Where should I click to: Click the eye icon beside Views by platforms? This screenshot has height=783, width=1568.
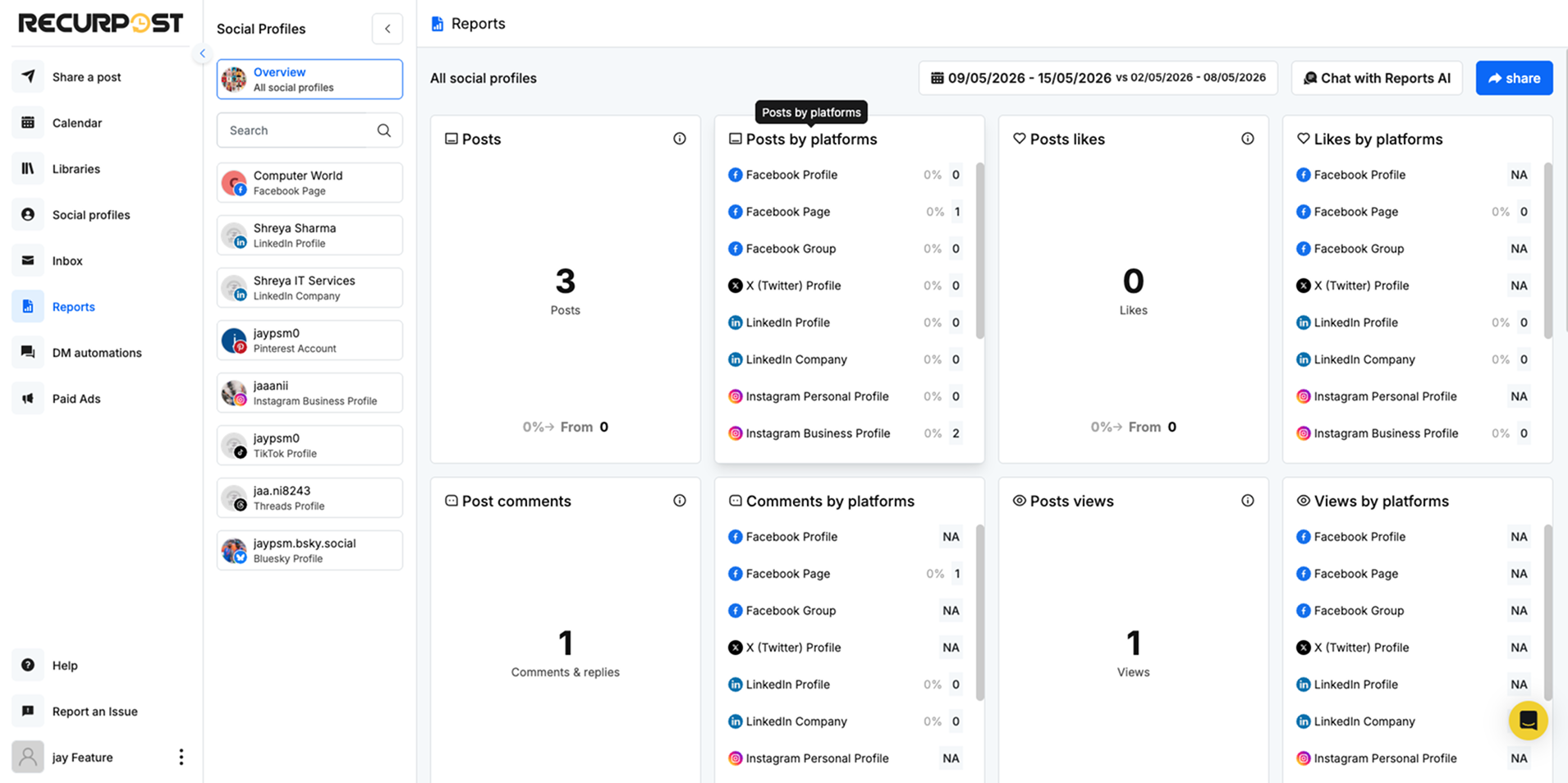point(1303,501)
